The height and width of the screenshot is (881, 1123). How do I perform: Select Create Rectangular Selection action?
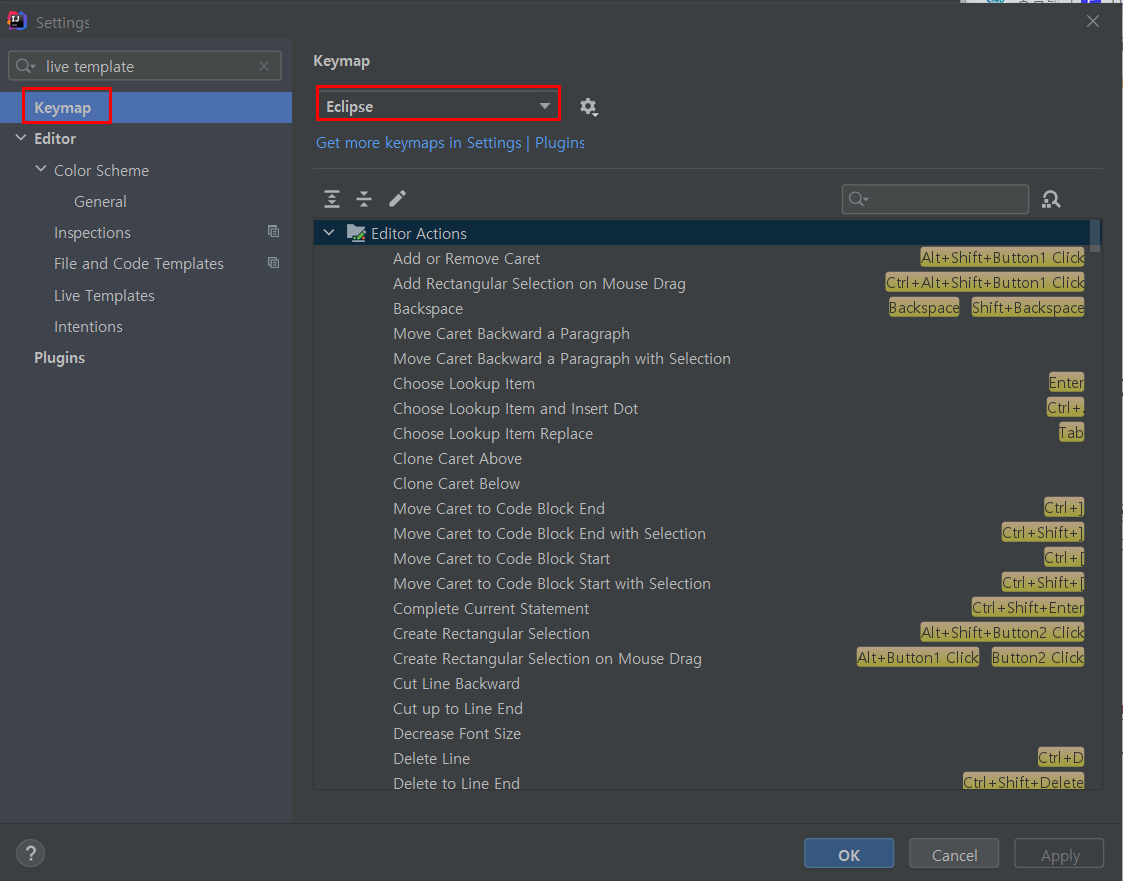(x=491, y=634)
